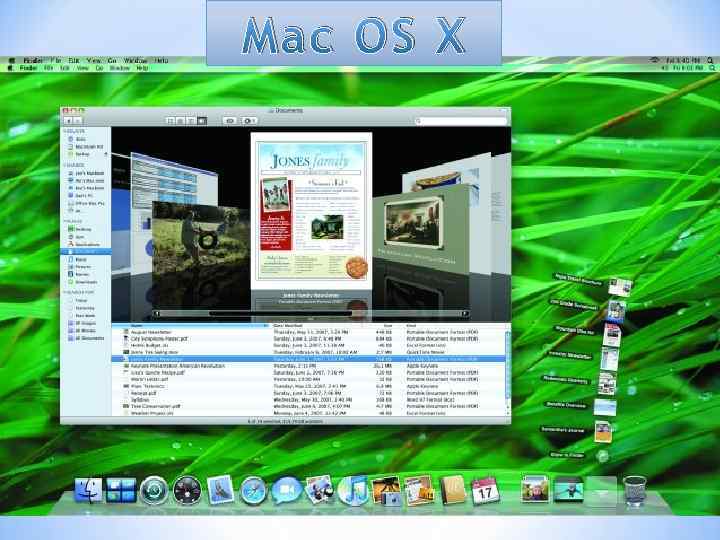Select the Cover Flow view button
The width and height of the screenshot is (720, 540).
[x=202, y=120]
